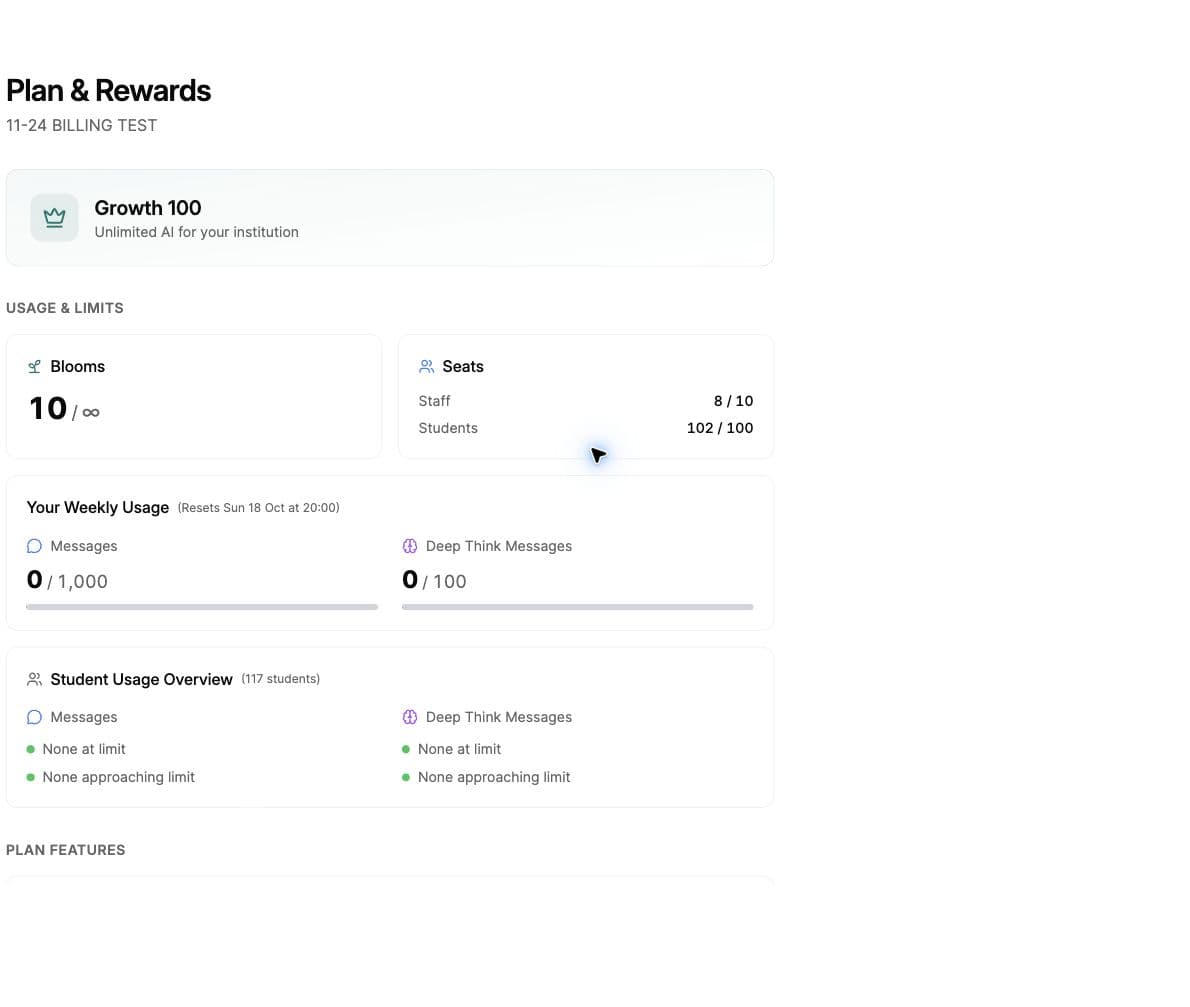Click green dot beside Deep Think 'None approaching limit'
The width and height of the screenshot is (1190, 1007).
coord(406,778)
